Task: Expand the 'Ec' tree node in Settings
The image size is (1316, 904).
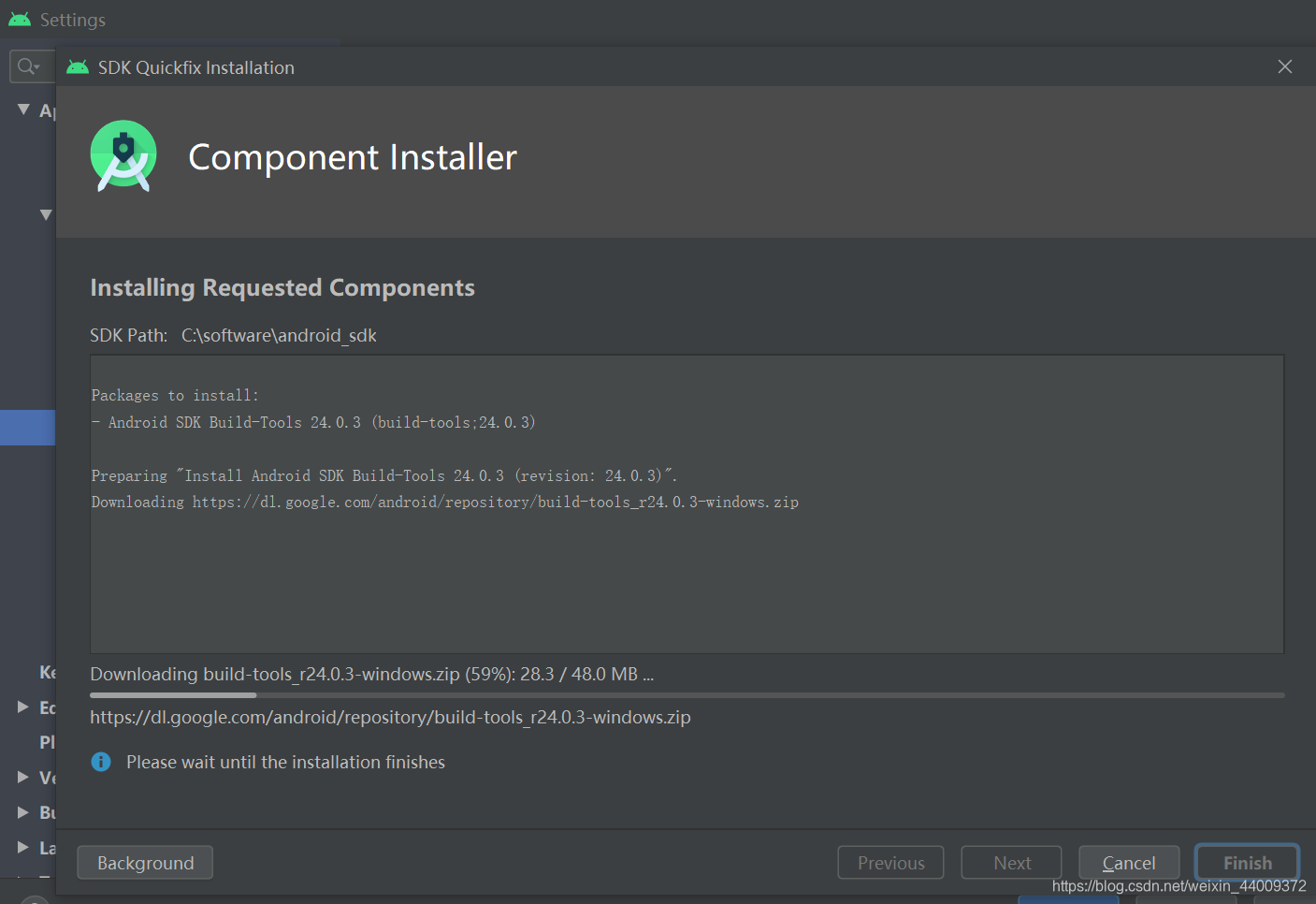Action: 23,707
